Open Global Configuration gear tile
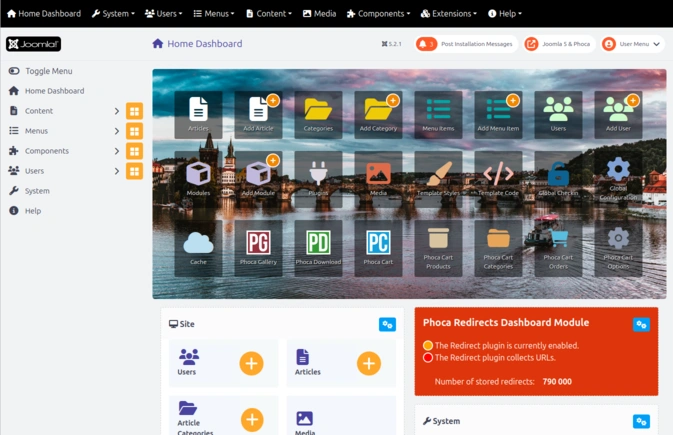Image resolution: width=673 pixels, height=435 pixels. (x=618, y=178)
